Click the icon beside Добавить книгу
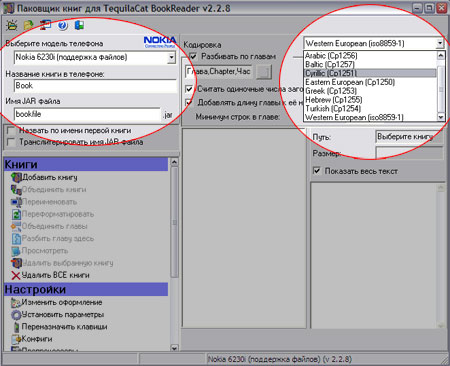The width and height of the screenshot is (450, 366). tap(16, 177)
